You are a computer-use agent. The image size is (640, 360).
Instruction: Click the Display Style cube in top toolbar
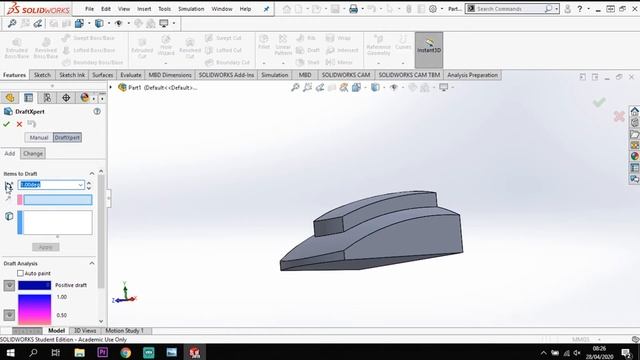pos(99,24)
